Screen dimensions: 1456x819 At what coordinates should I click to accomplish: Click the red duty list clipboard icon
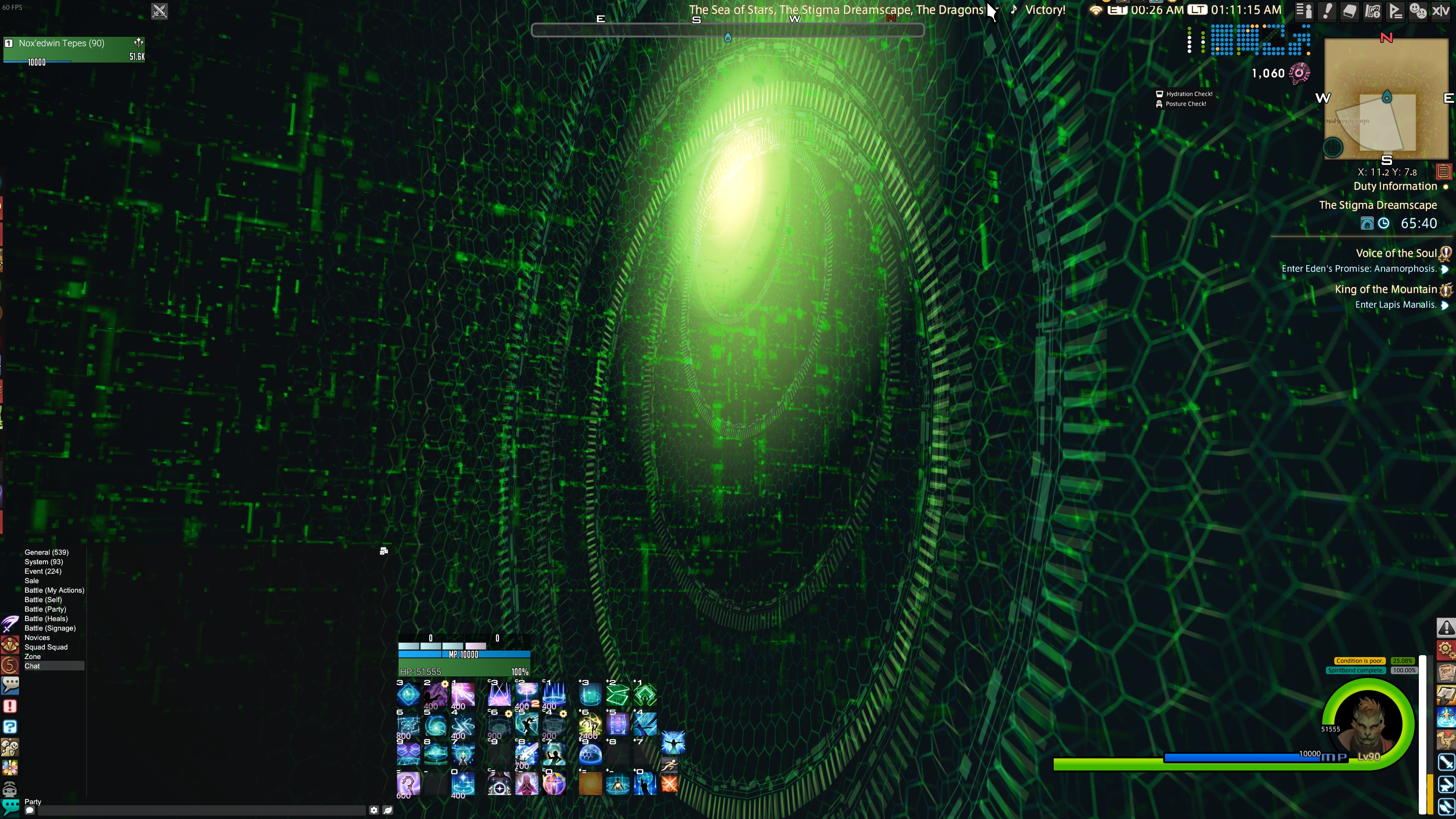pos(1443,171)
